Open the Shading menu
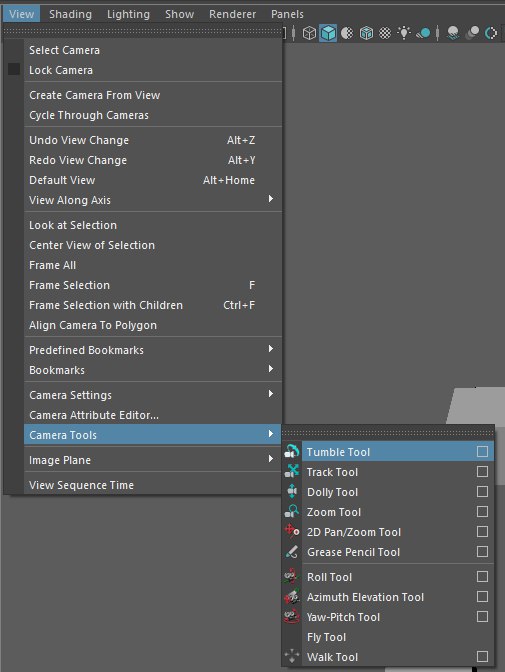The image size is (505, 672). coord(70,14)
